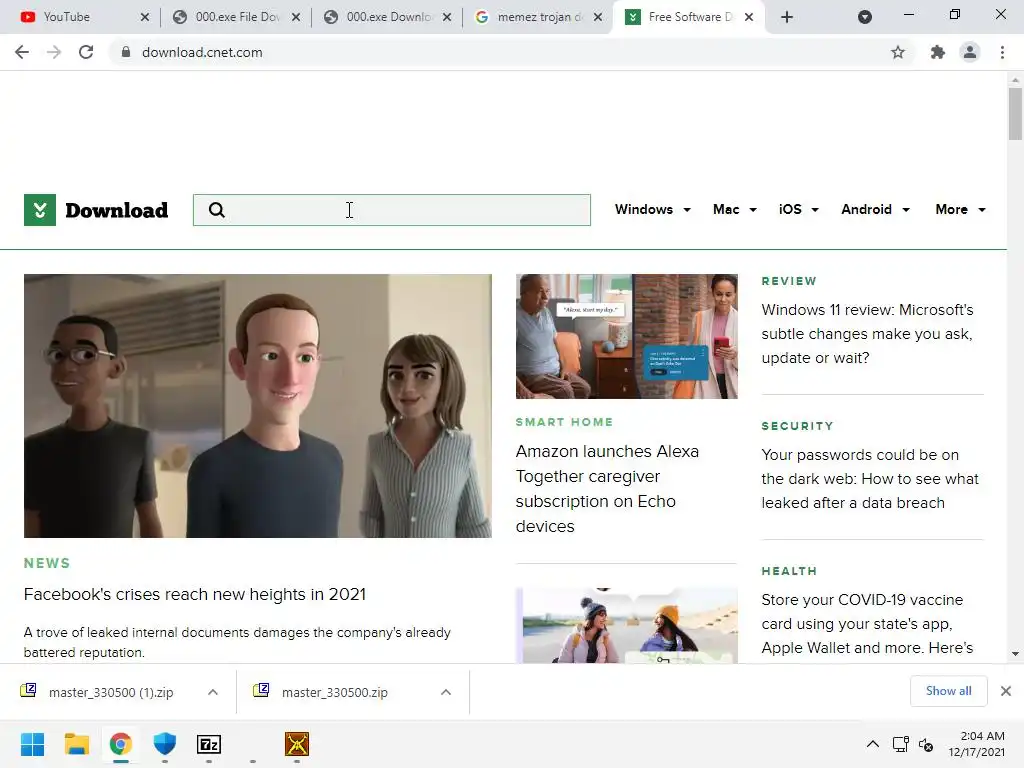Close the memez trojan tab

coord(598,17)
